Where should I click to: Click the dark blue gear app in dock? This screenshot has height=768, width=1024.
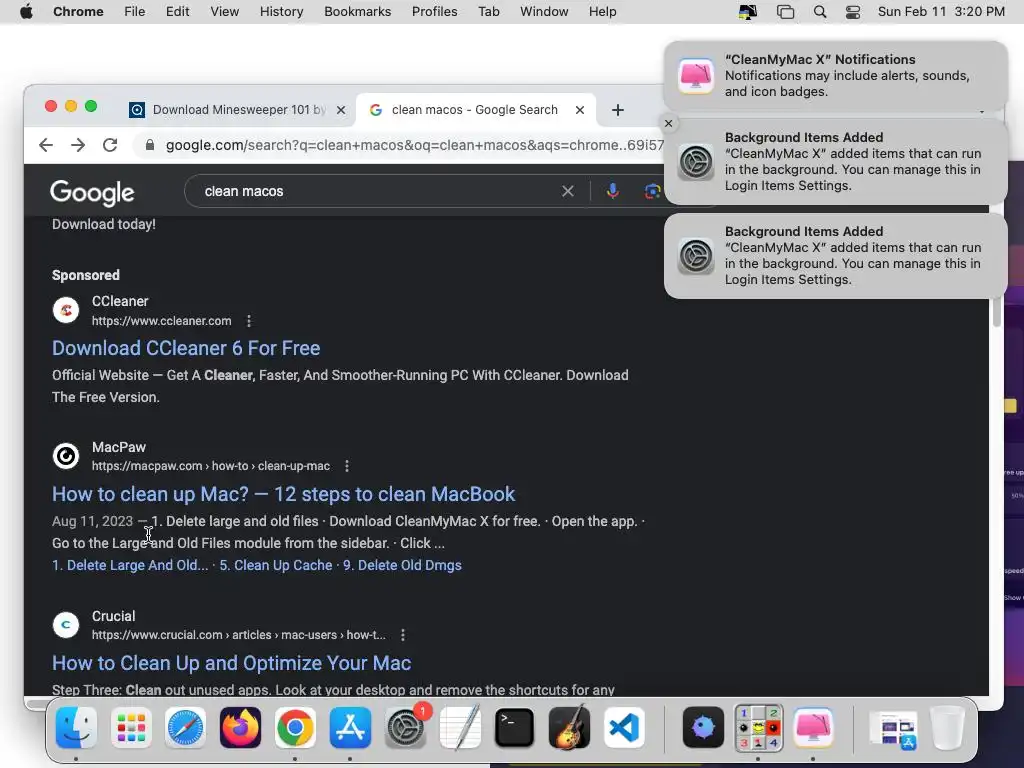click(x=703, y=728)
